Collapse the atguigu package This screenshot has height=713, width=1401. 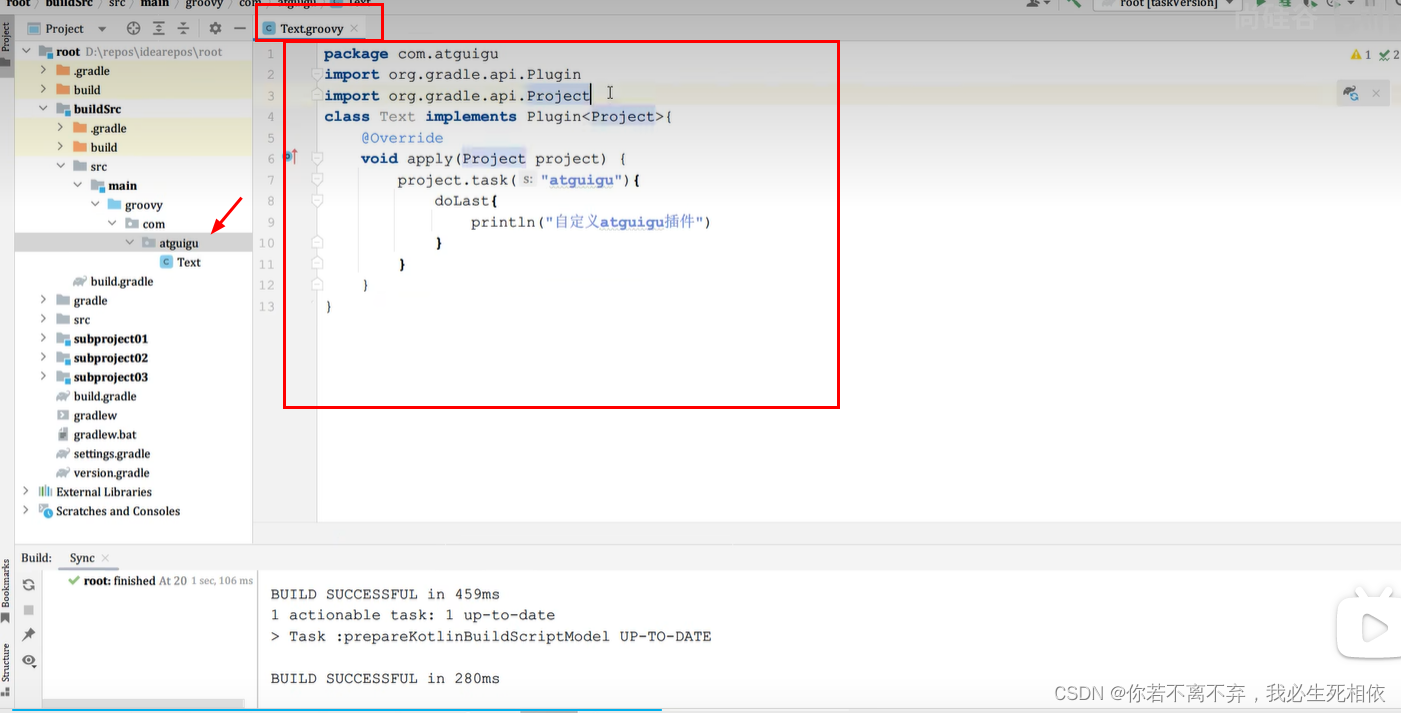[x=130, y=243]
